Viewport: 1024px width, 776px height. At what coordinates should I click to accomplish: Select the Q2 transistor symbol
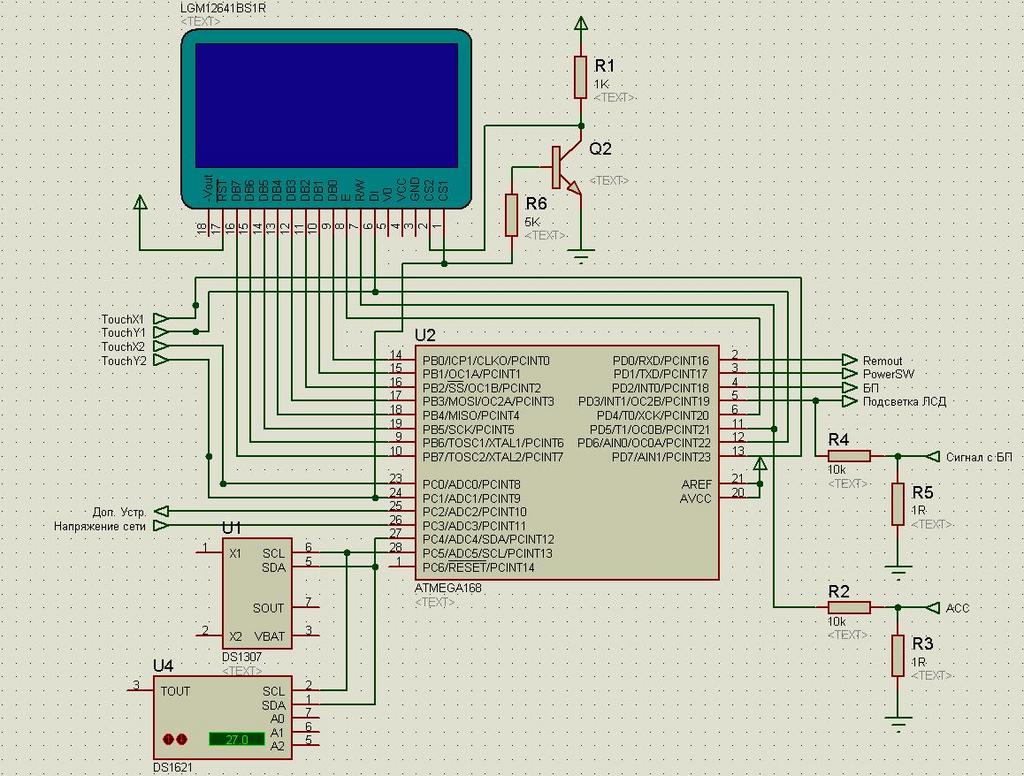coord(566,170)
